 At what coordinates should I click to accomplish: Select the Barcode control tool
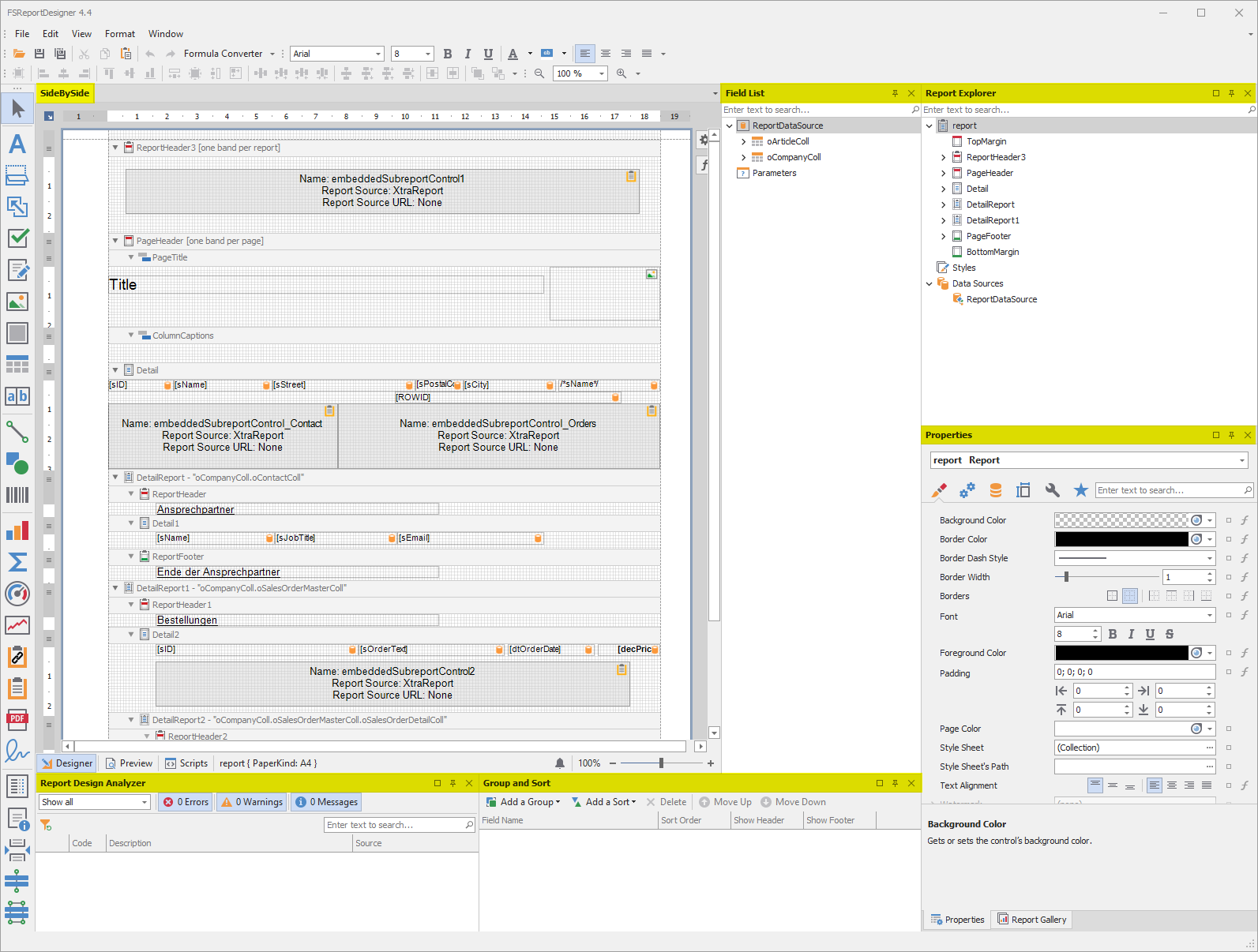click(x=17, y=495)
